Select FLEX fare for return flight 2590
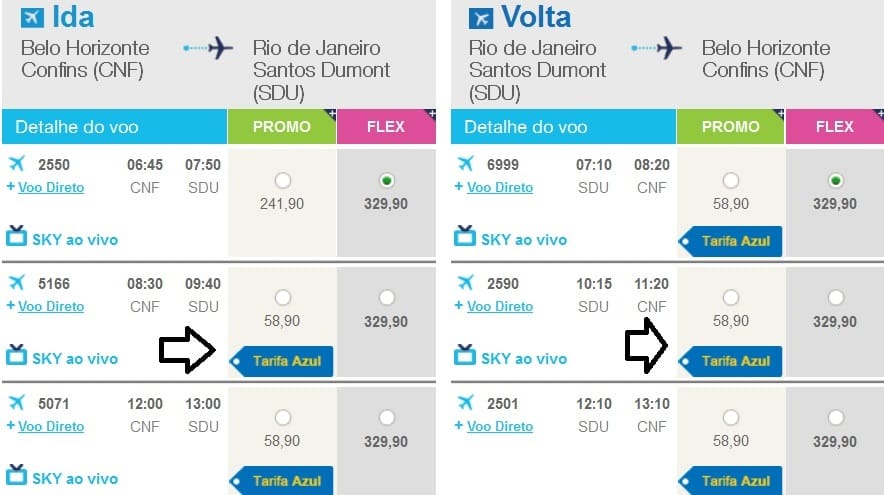Image resolution: width=884 pixels, height=495 pixels. point(836,298)
